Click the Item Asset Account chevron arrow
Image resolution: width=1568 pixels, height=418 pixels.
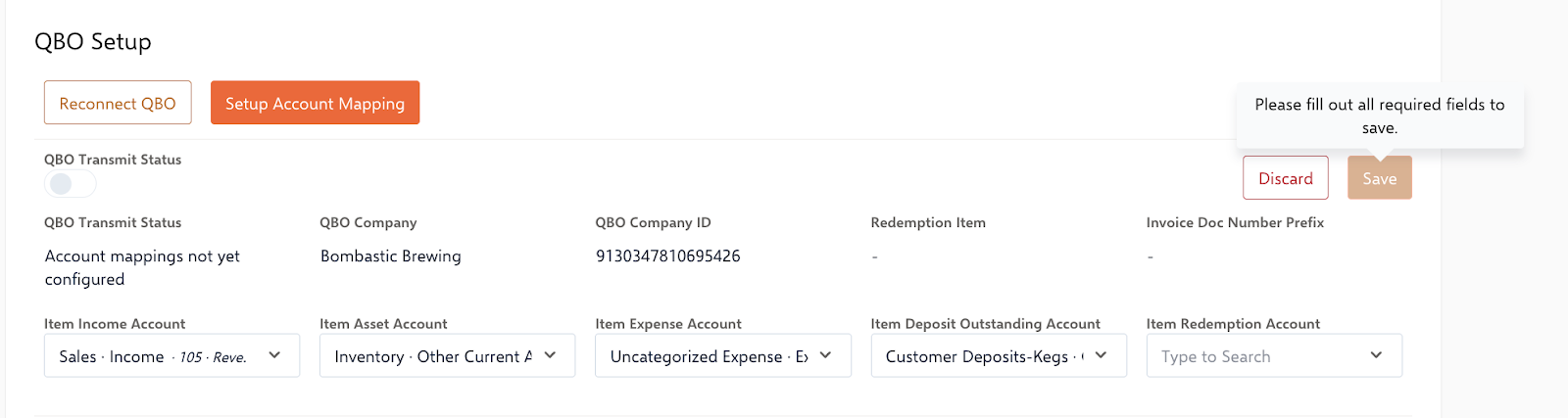pyautogui.click(x=550, y=355)
